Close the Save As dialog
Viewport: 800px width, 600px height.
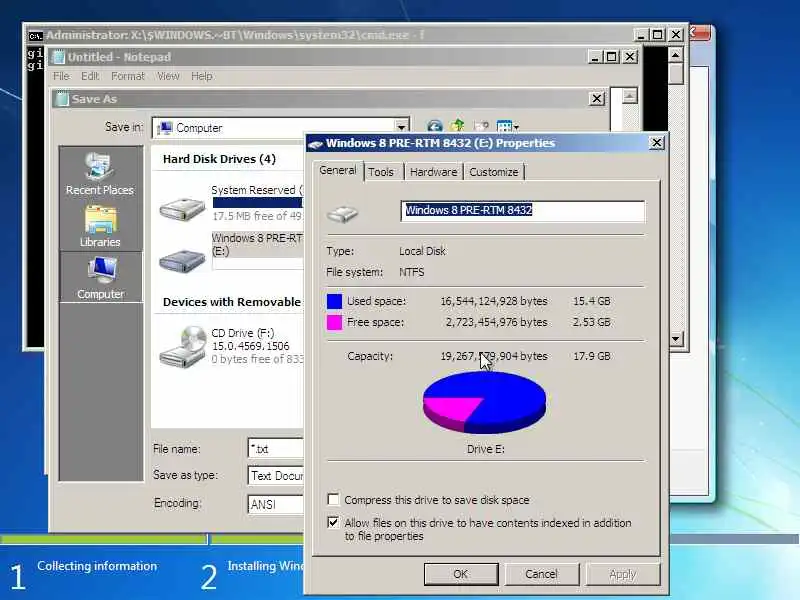tap(596, 98)
